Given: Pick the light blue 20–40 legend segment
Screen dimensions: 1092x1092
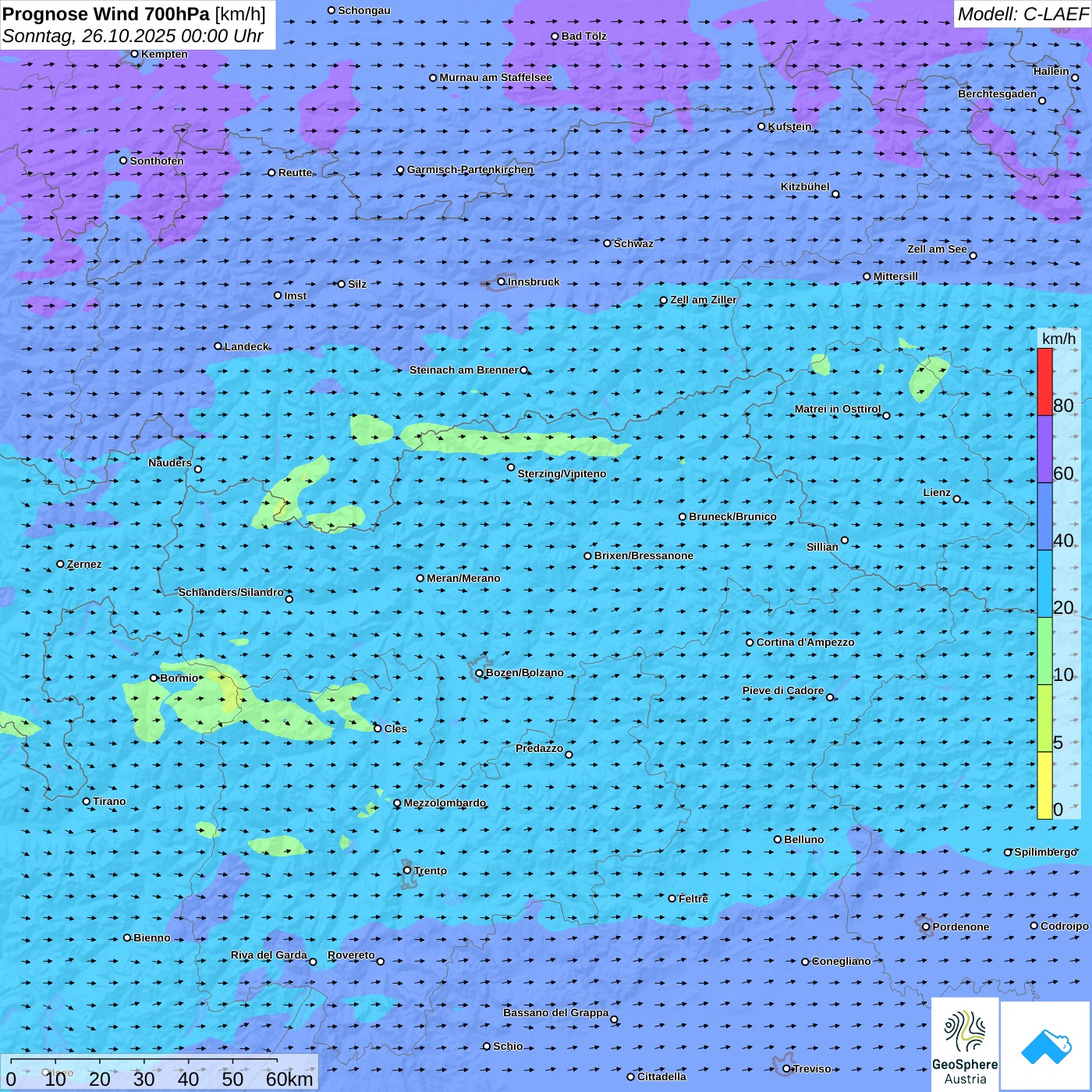Looking at the screenshot, I should coord(1044,584).
